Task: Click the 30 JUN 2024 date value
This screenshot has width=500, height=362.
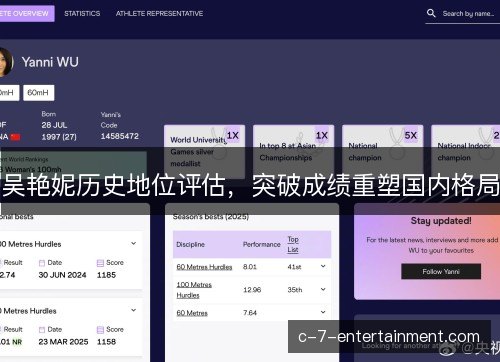Action: 62,275
